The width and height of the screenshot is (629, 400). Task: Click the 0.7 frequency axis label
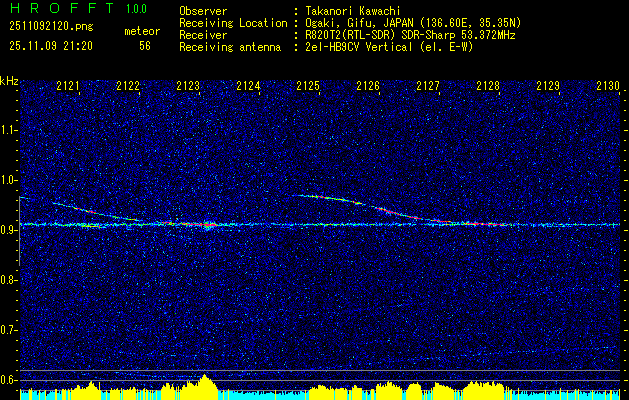pyautogui.click(x=9, y=329)
